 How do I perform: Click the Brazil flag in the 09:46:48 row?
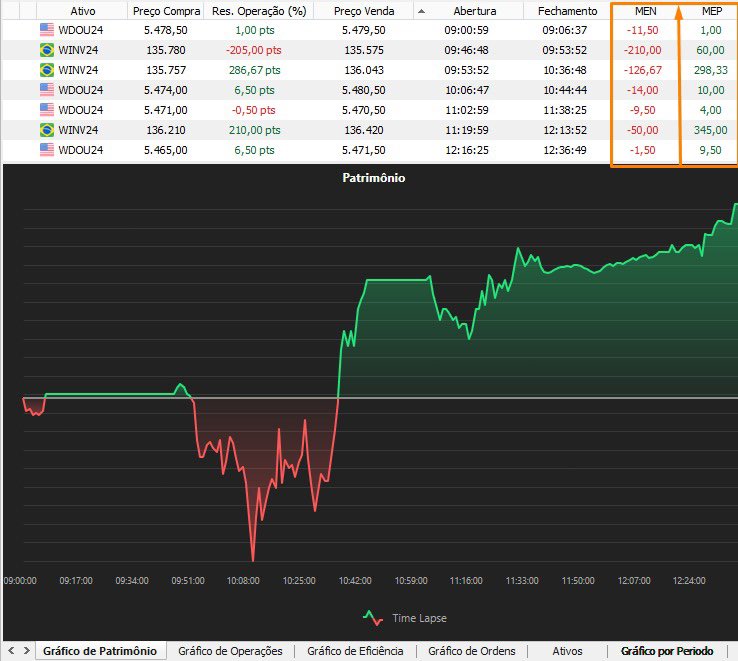click(x=47, y=50)
